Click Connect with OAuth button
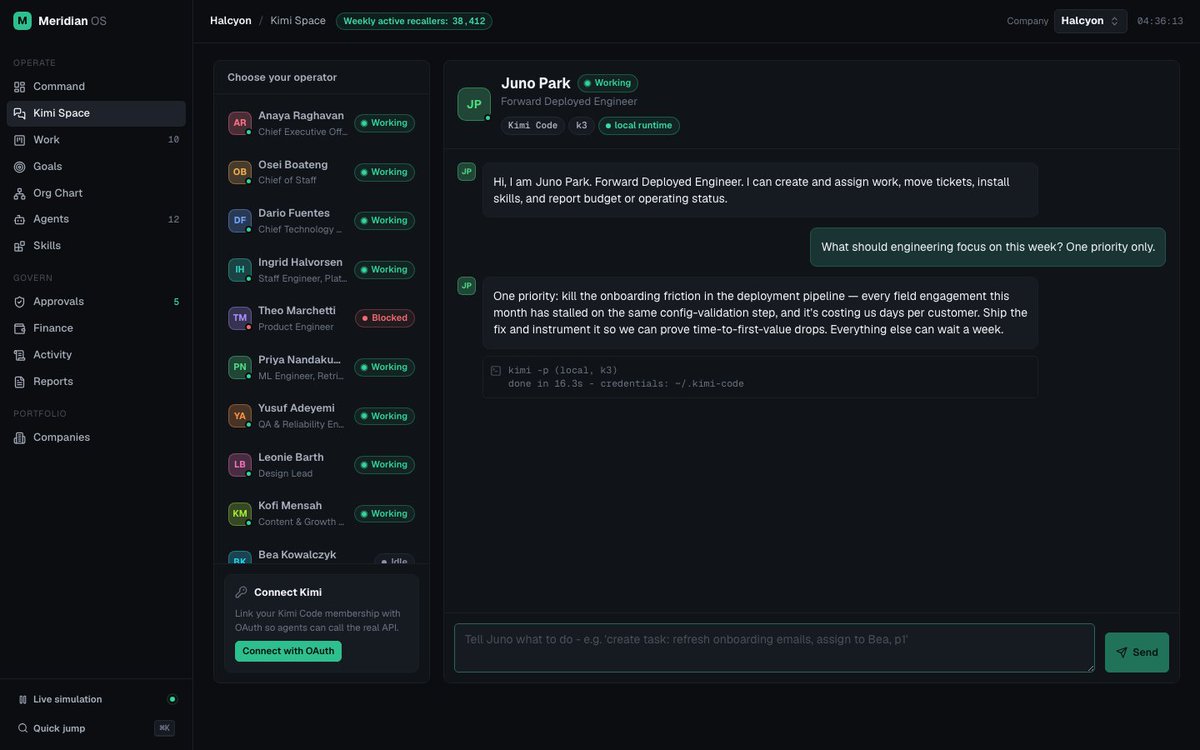 (288, 651)
